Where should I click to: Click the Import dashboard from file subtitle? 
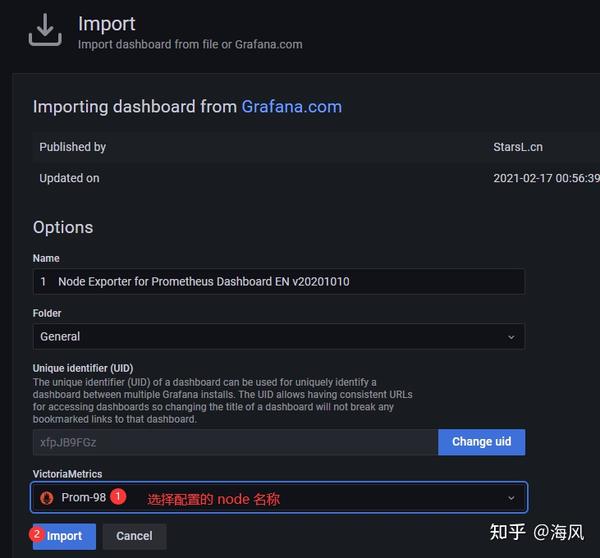tap(190, 45)
